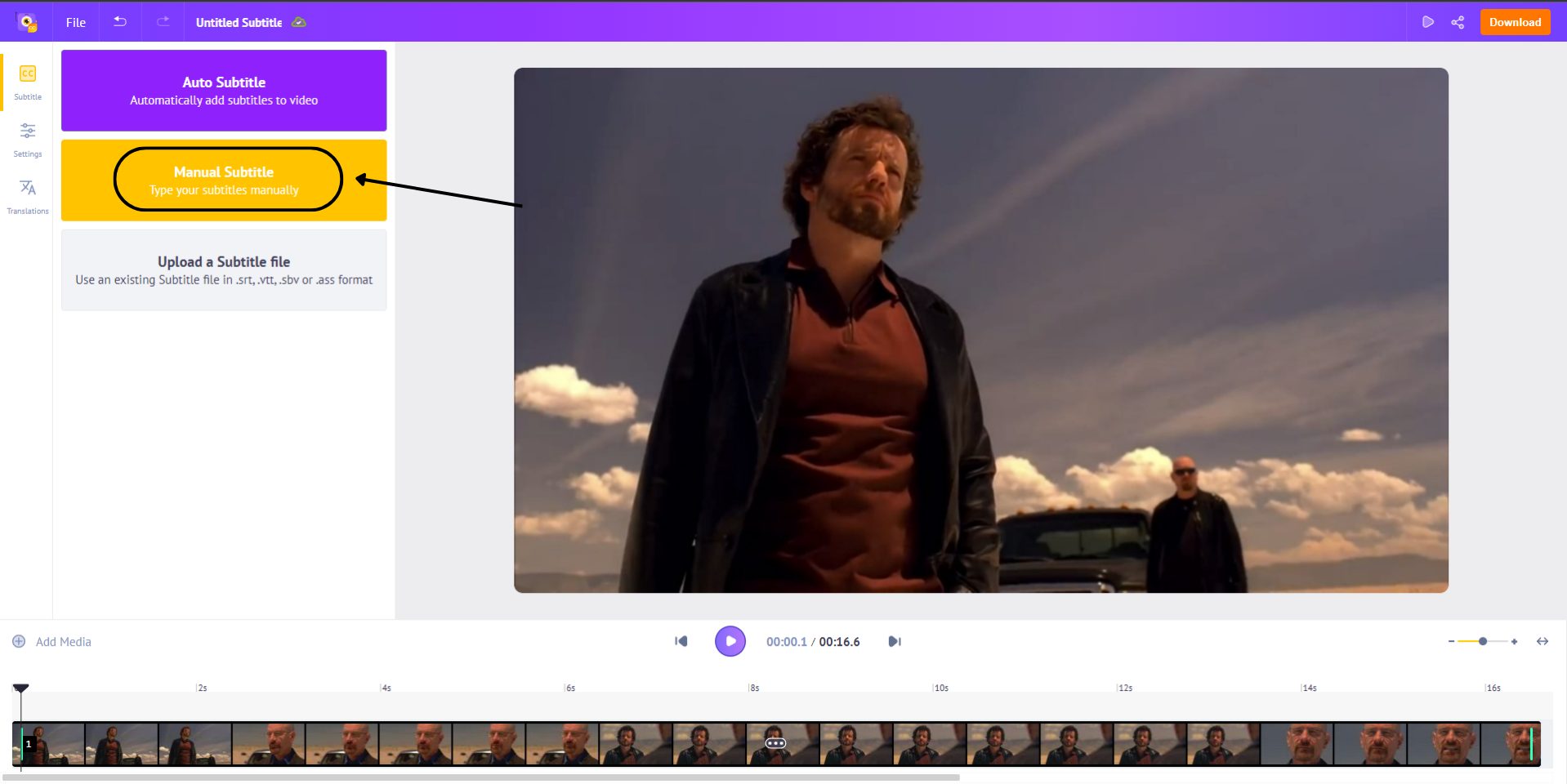Open the Subtitle tab in left sidebar
The image size is (1567, 784).
[28, 82]
